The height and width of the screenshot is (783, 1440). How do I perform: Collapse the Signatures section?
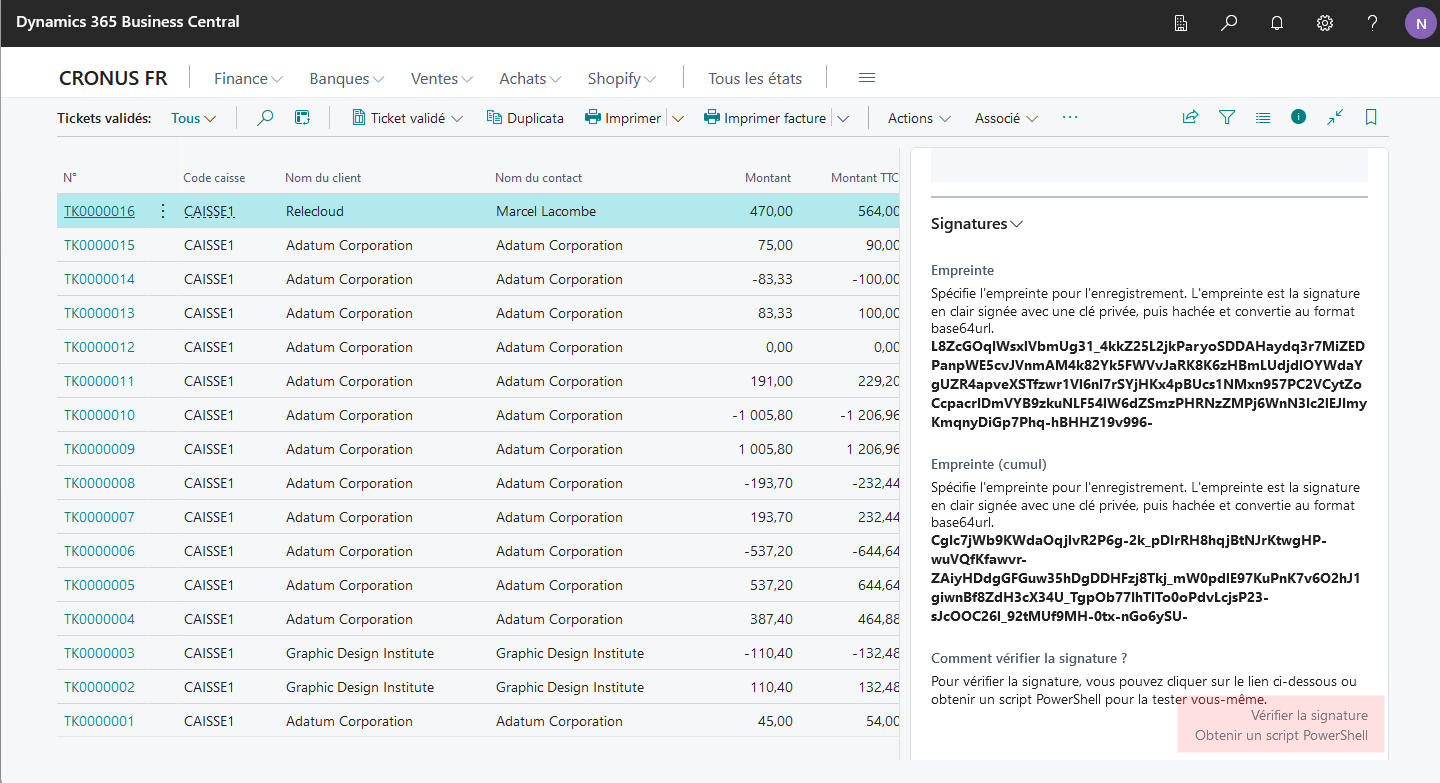(977, 224)
